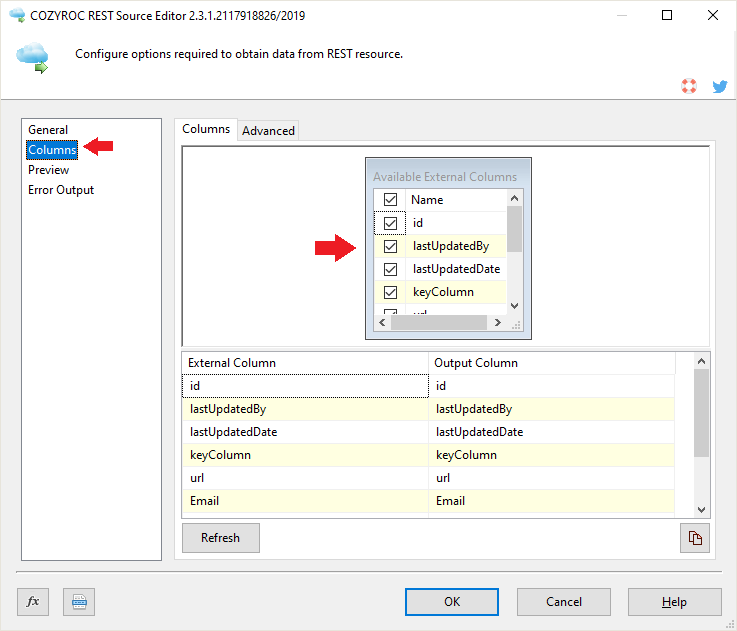This screenshot has height=631, width=737.
Task: Edit the url Output Column cell
Action: (x=552, y=478)
